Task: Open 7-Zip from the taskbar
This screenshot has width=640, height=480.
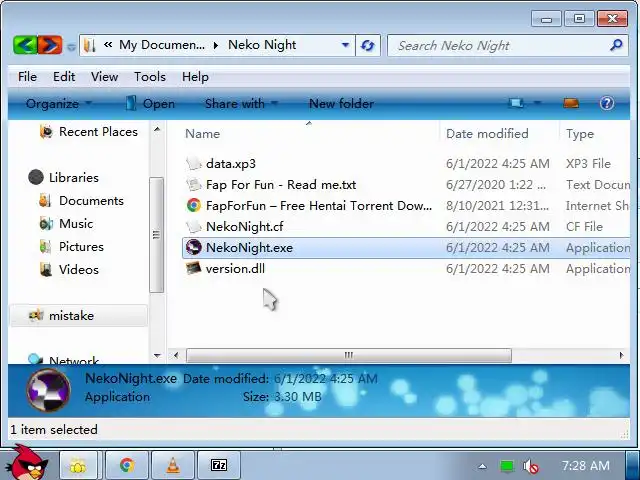Action: pyautogui.click(x=219, y=465)
